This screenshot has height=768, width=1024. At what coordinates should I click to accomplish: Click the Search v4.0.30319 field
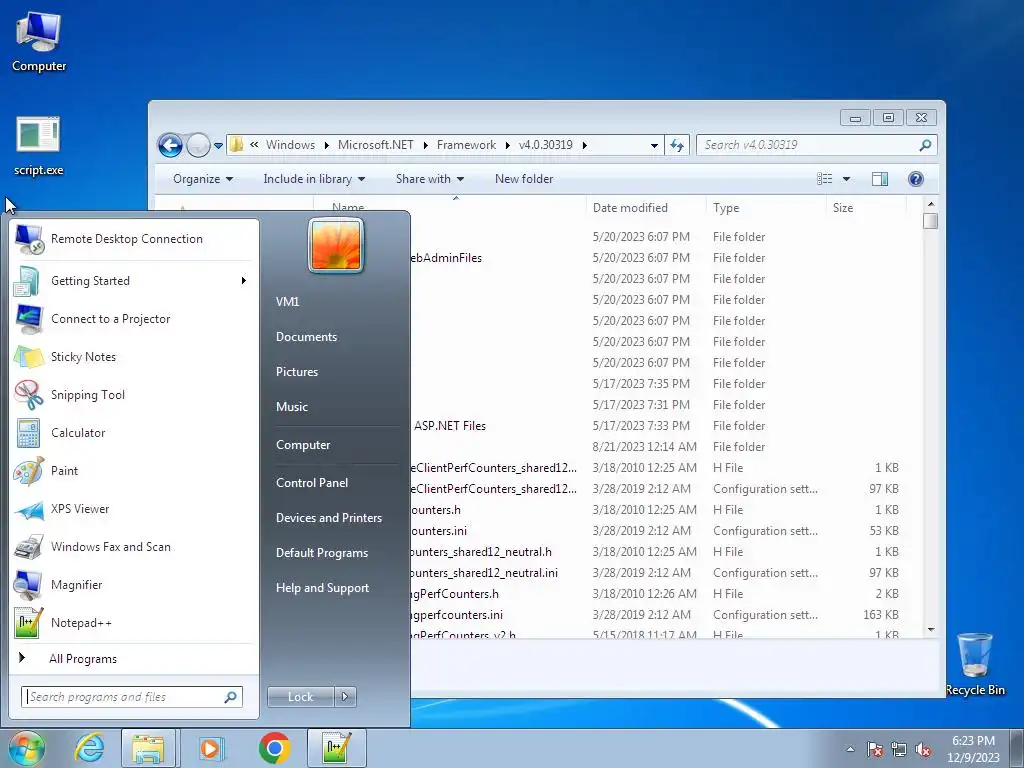(817, 145)
